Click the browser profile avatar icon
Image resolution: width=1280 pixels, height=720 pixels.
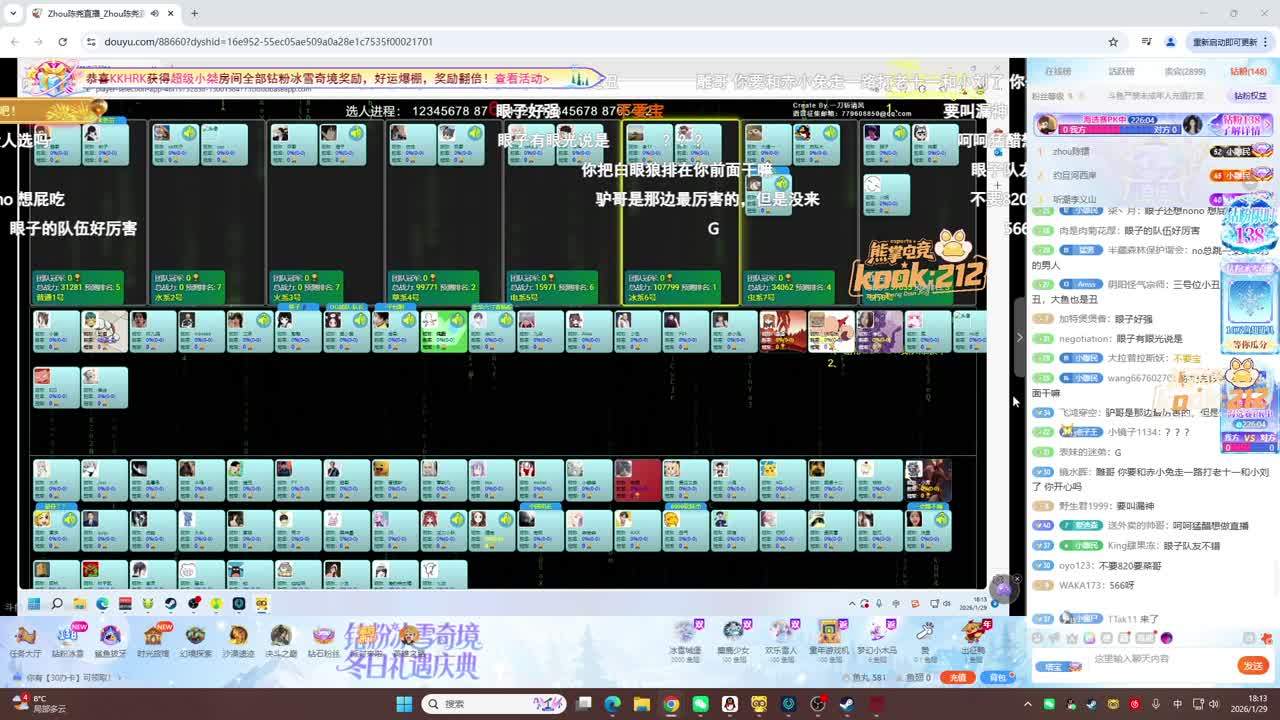click(x=1171, y=42)
